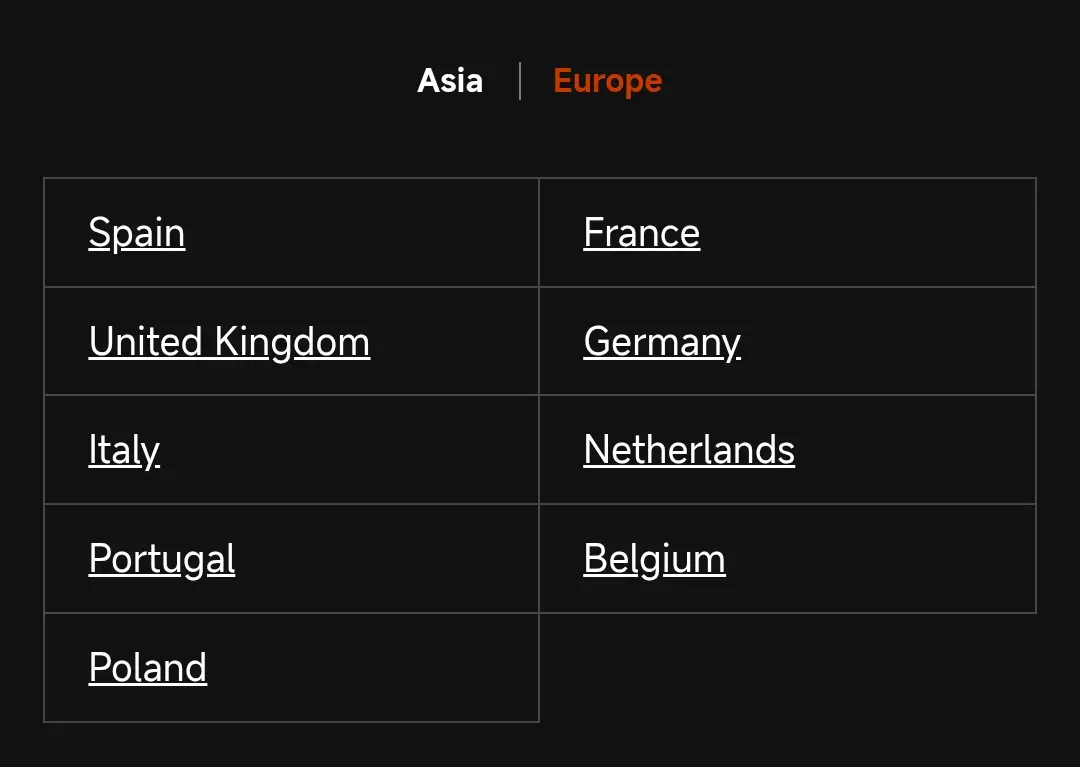The image size is (1080, 767).
Task: Switch to the Asia tab
Action: tap(450, 81)
